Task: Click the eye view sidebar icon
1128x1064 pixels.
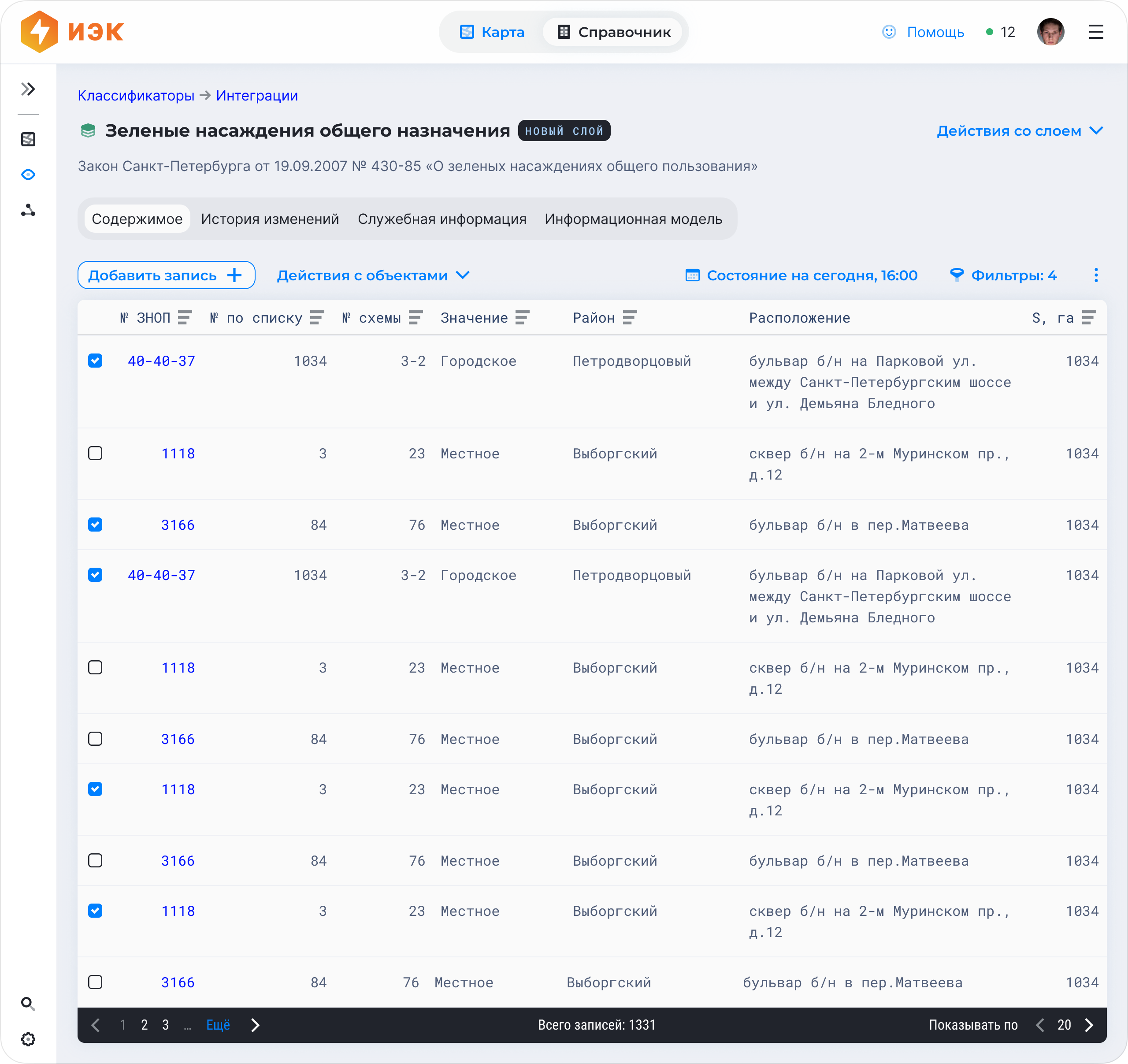Action: click(28, 175)
